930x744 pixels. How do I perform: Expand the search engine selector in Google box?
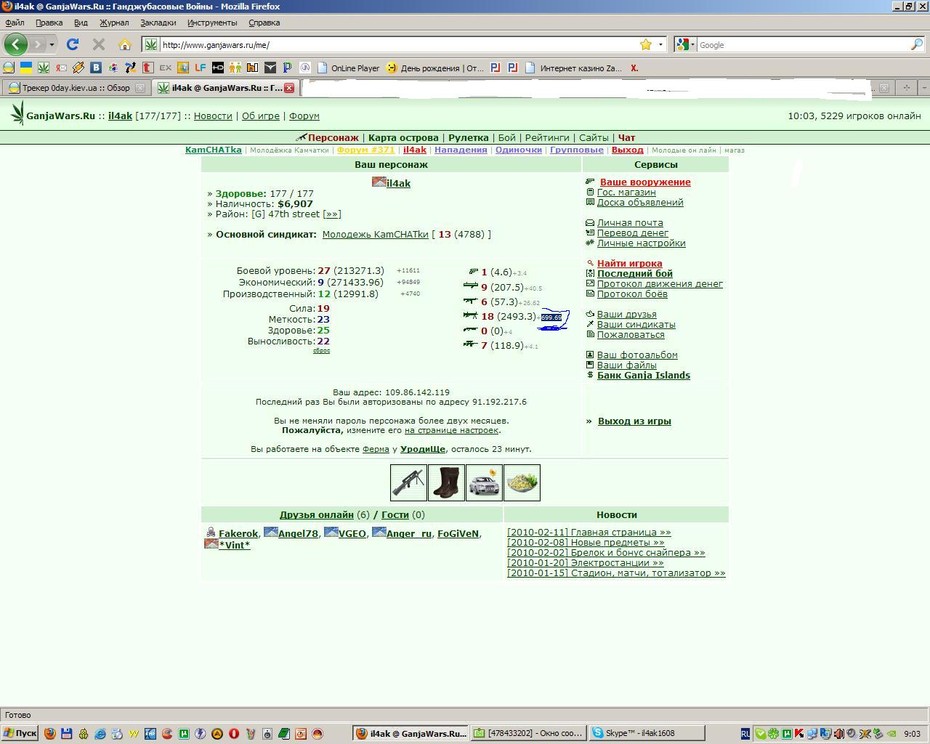tap(685, 44)
